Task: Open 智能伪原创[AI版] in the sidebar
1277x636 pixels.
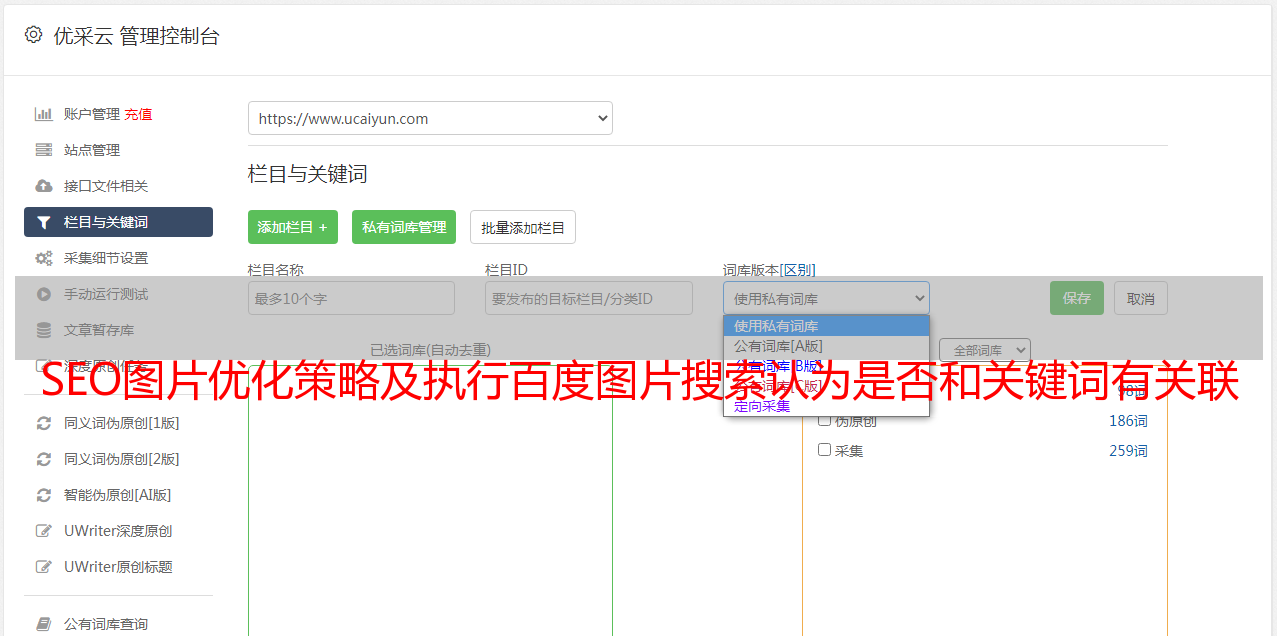Action: pyautogui.click(x=118, y=495)
